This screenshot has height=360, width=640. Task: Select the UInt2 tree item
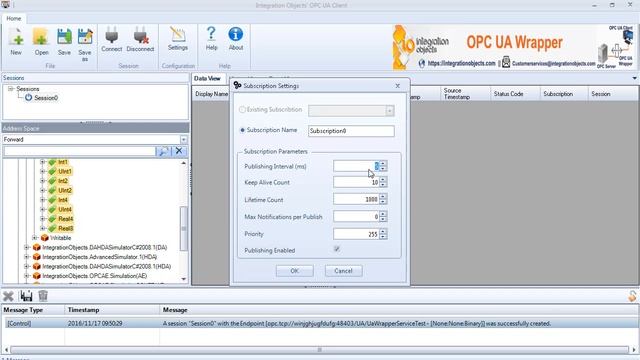[65, 190]
